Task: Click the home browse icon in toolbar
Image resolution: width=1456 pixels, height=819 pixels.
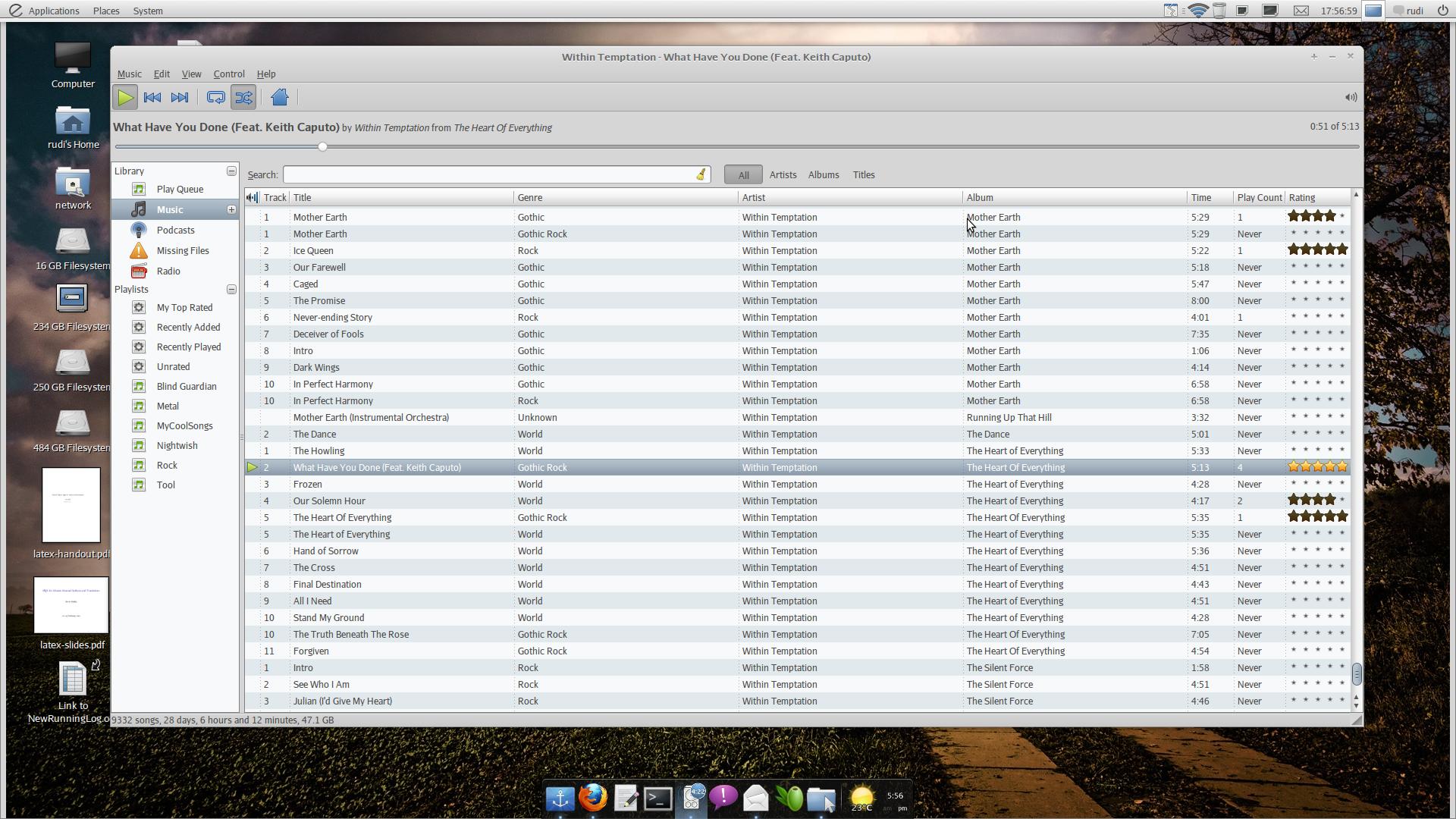Action: point(280,97)
